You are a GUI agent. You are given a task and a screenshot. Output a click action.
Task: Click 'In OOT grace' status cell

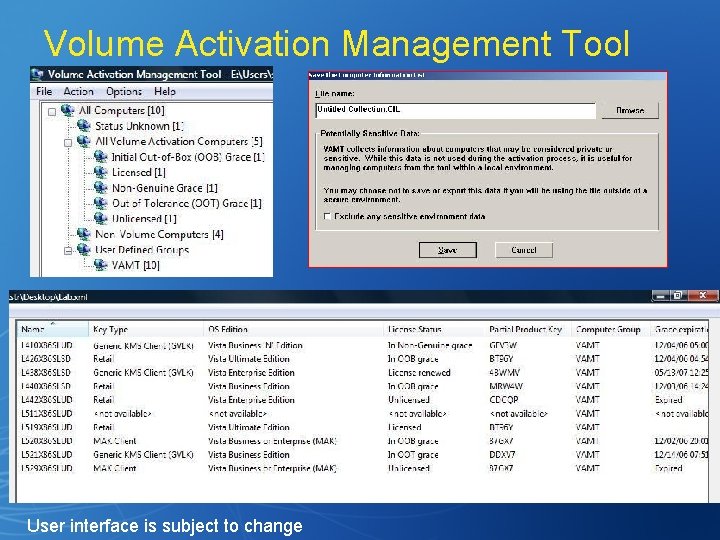coord(413,455)
